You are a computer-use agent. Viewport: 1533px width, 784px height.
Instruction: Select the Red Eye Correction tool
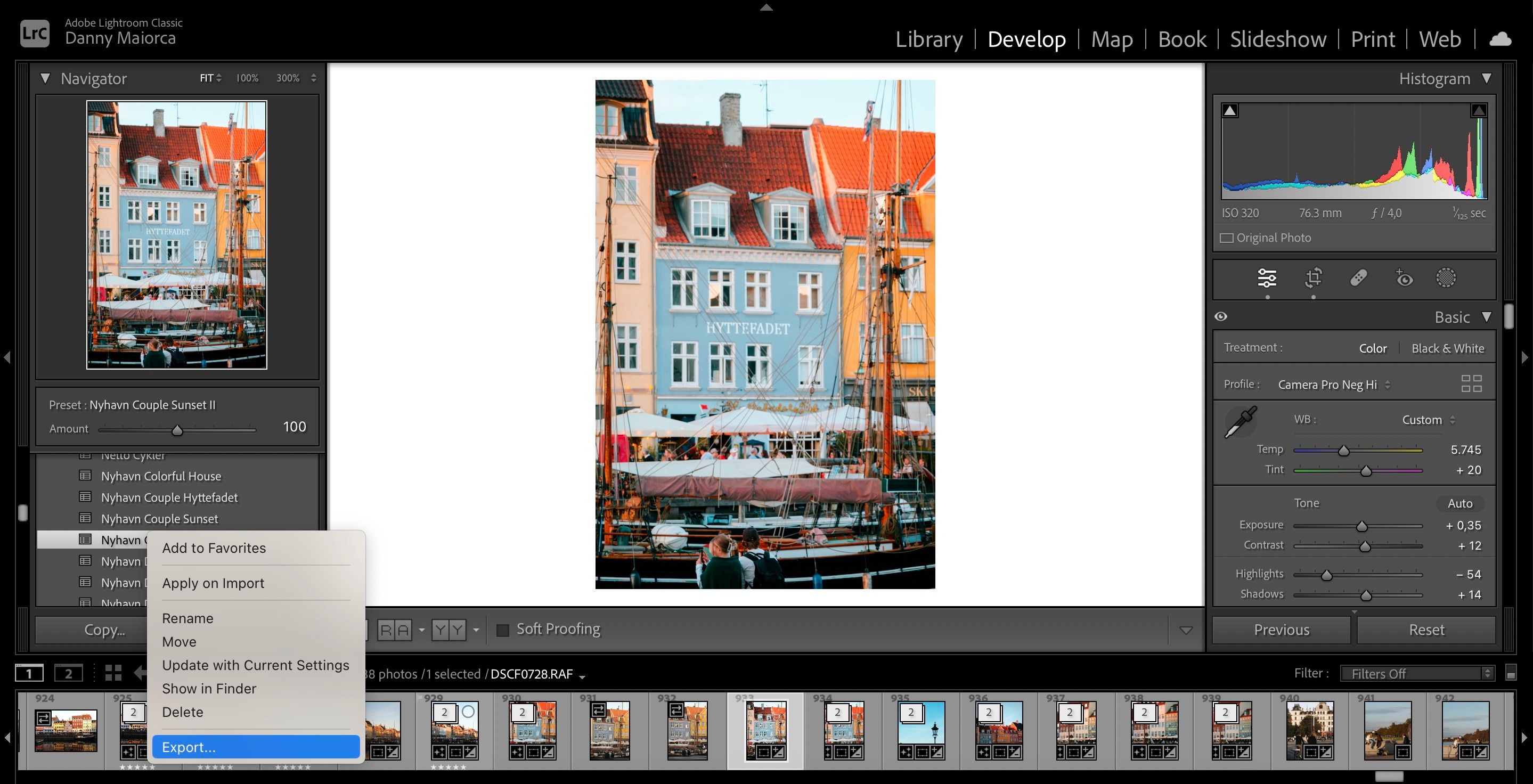tap(1403, 279)
